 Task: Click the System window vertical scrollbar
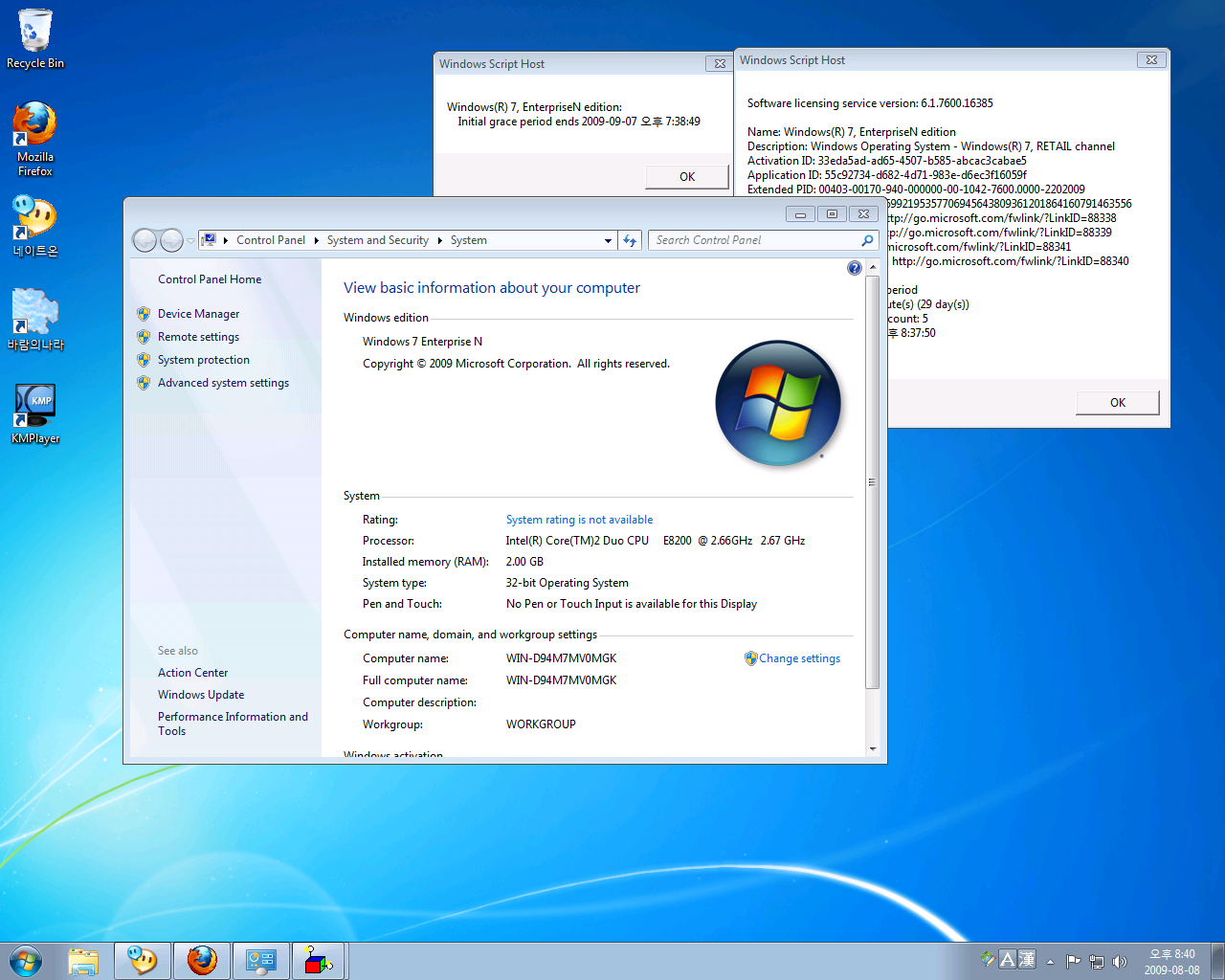[872, 482]
